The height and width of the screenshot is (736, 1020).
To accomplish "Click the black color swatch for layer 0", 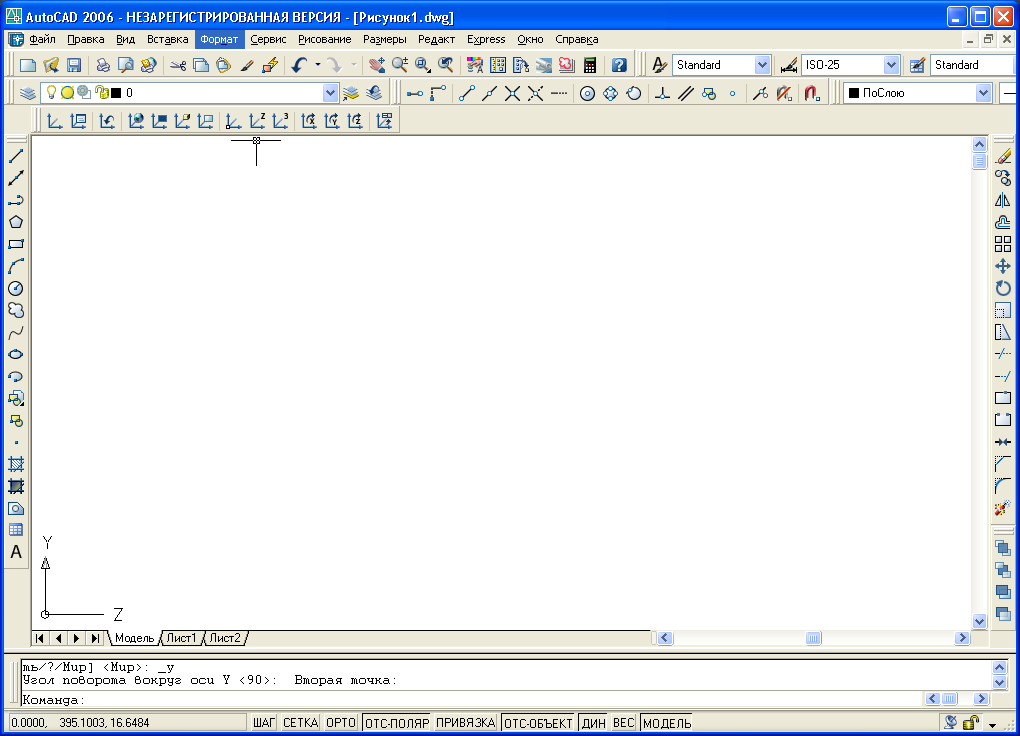I will (116, 93).
